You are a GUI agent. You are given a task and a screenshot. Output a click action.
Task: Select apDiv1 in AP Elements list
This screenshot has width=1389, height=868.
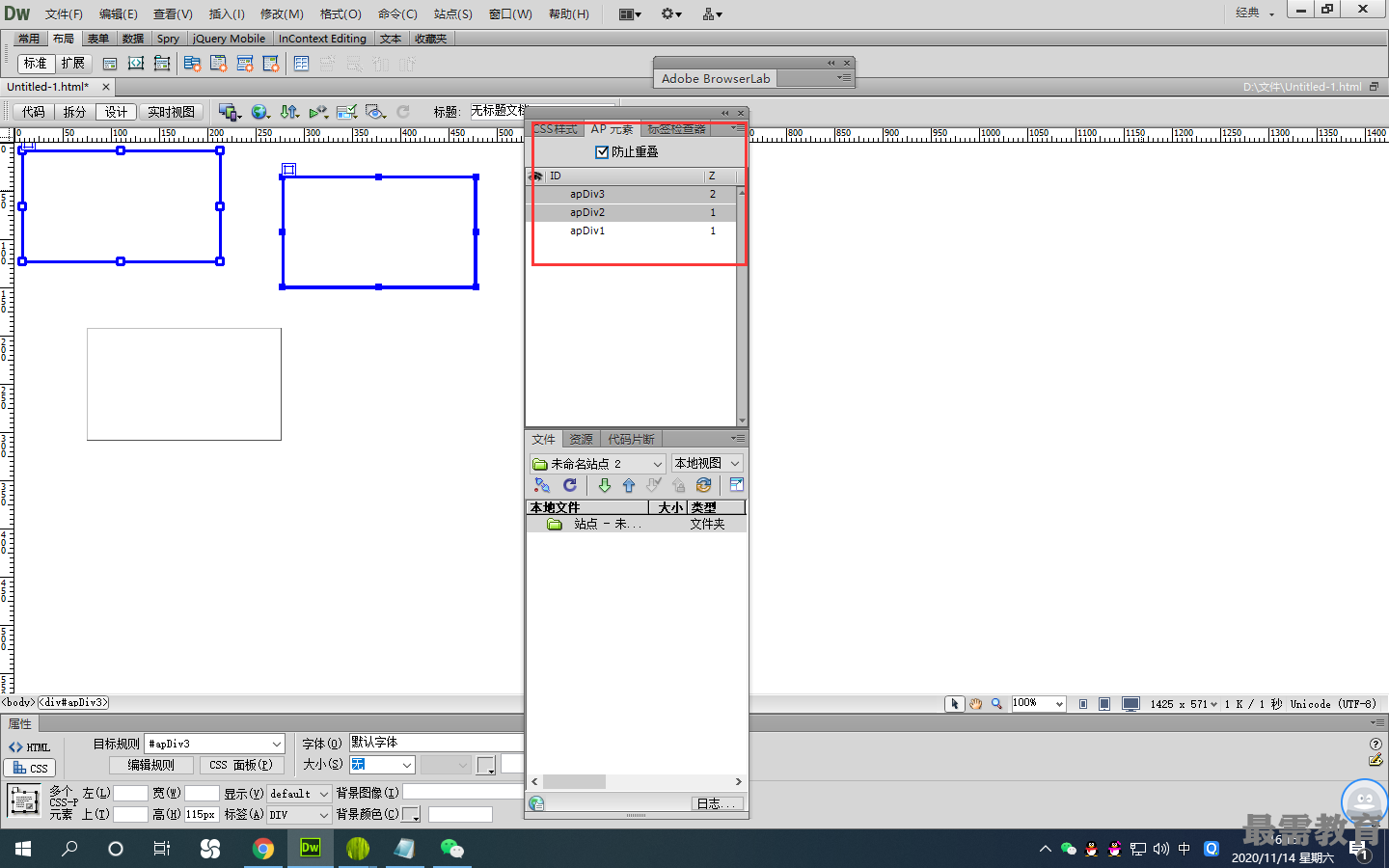click(x=632, y=231)
